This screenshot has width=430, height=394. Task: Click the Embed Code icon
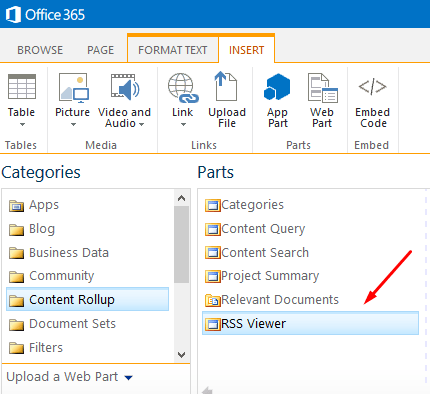pos(372,87)
